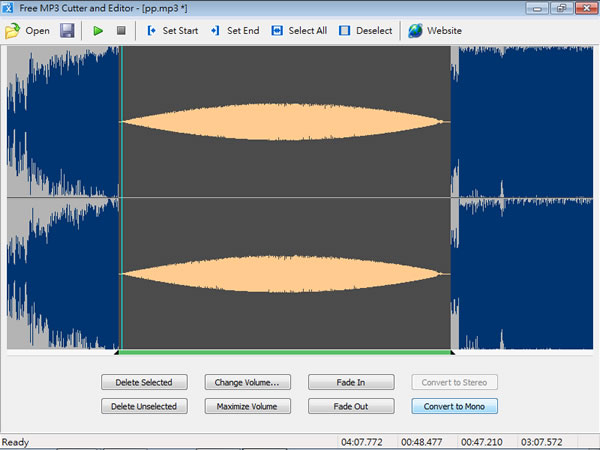This screenshot has width=600, height=450.
Task: Apply Fade In to the selection
Action: 350,382
